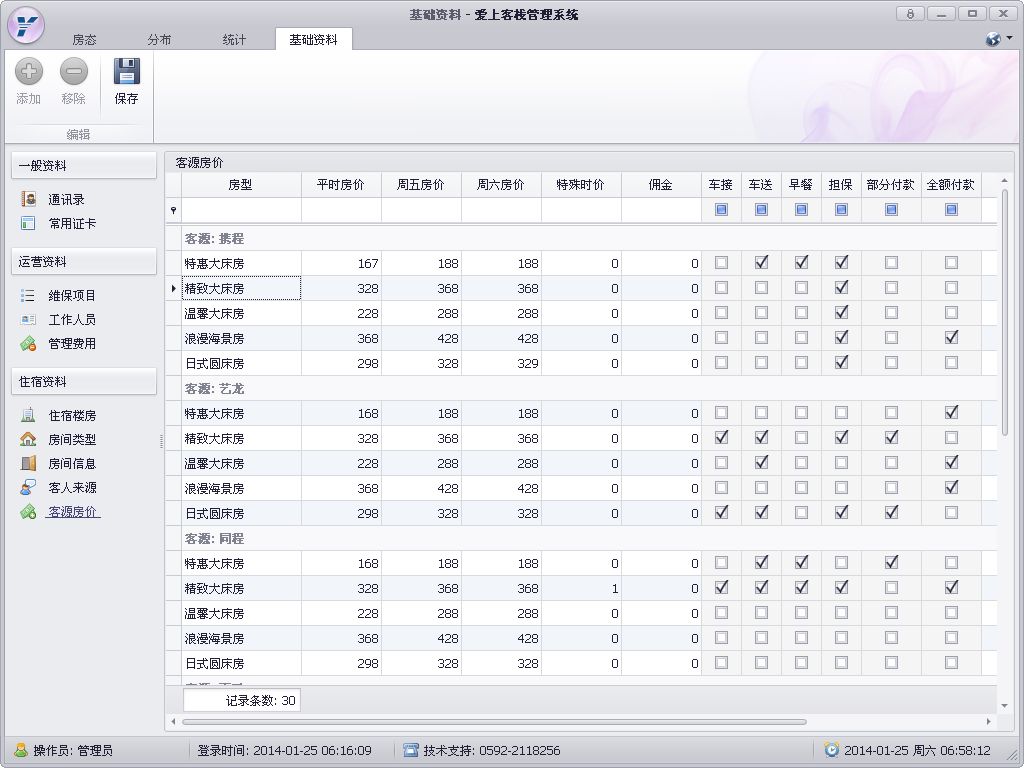Sort by the 房型 column header
The width and height of the screenshot is (1024, 768).
click(241, 185)
